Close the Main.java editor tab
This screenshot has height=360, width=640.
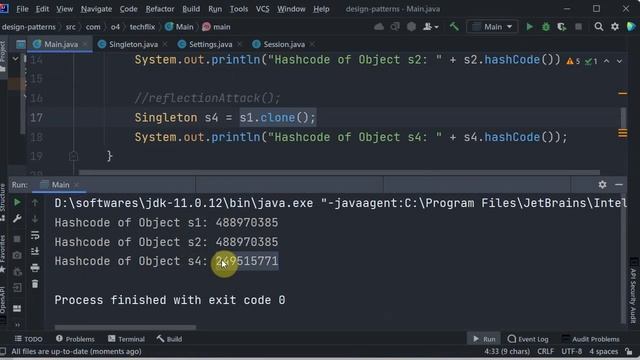85,44
